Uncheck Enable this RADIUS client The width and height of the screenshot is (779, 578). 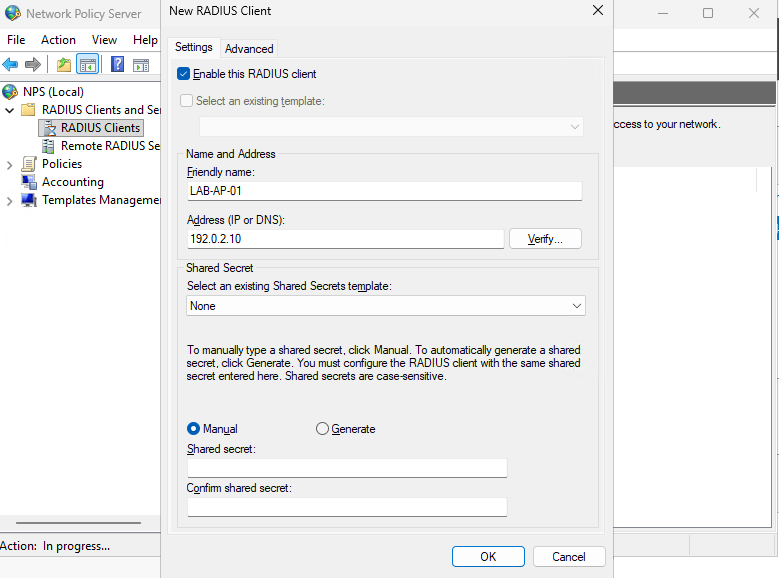(183, 74)
